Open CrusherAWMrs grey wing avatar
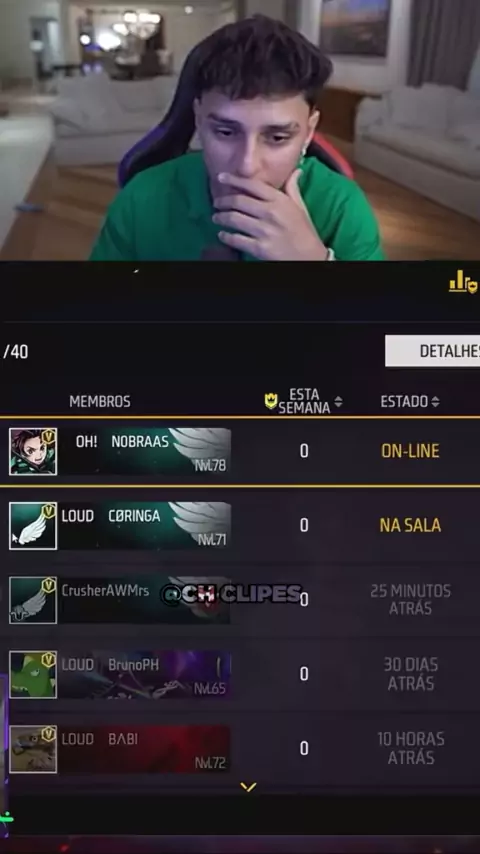This screenshot has height=854, width=480. click(33, 600)
